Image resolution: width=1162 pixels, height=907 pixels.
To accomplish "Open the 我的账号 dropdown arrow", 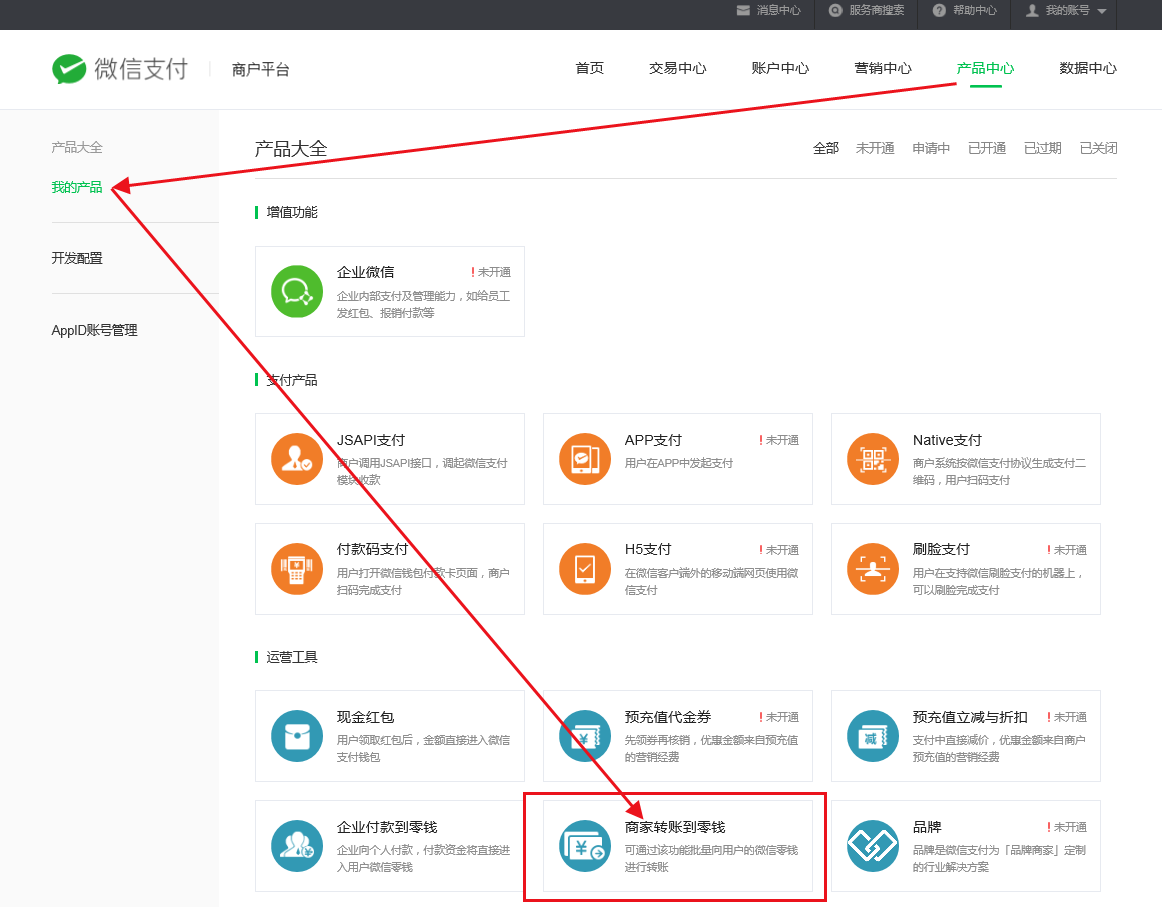I will pyautogui.click(x=1101, y=11).
